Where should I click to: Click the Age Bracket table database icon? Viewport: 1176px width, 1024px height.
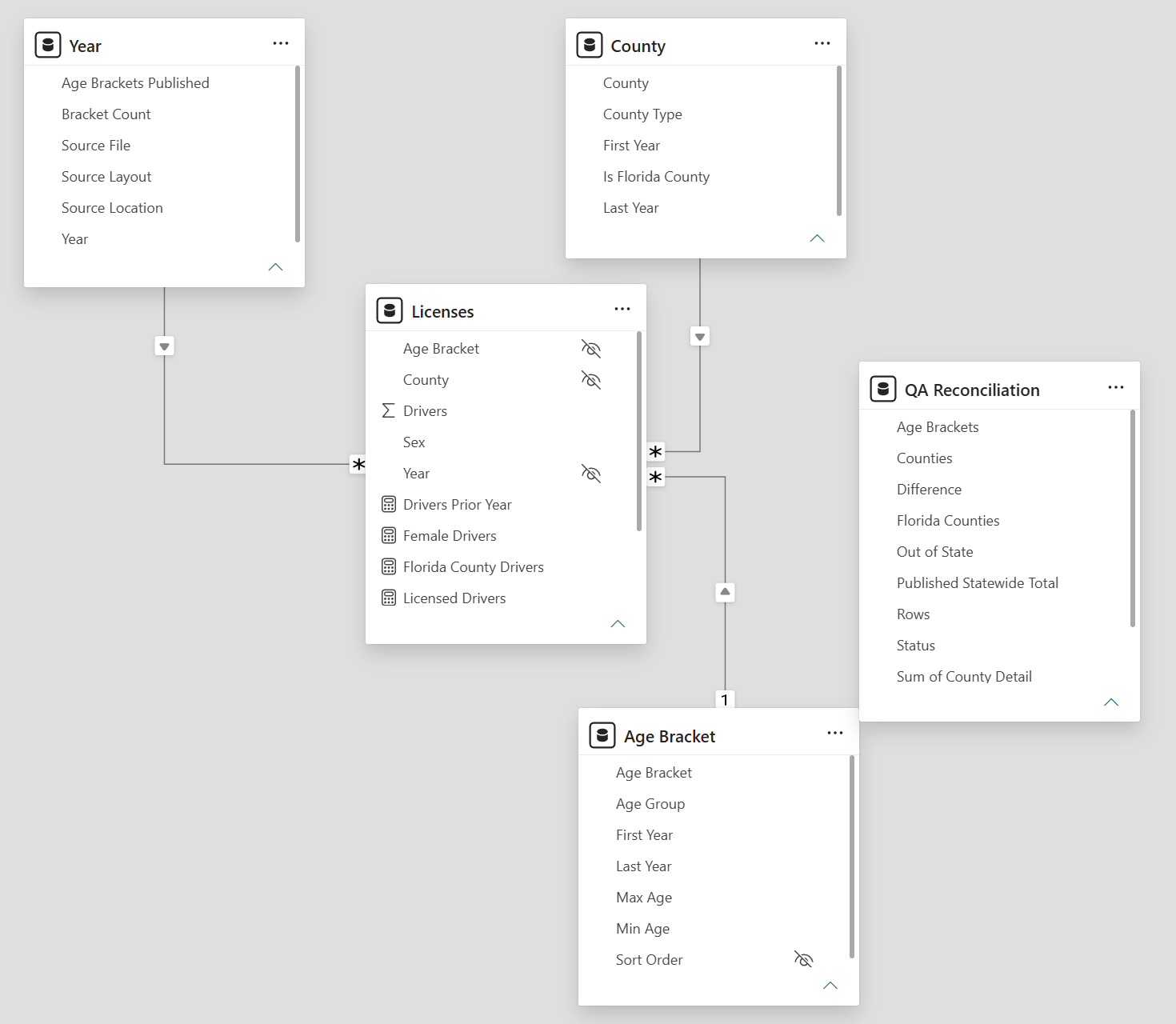click(602, 735)
